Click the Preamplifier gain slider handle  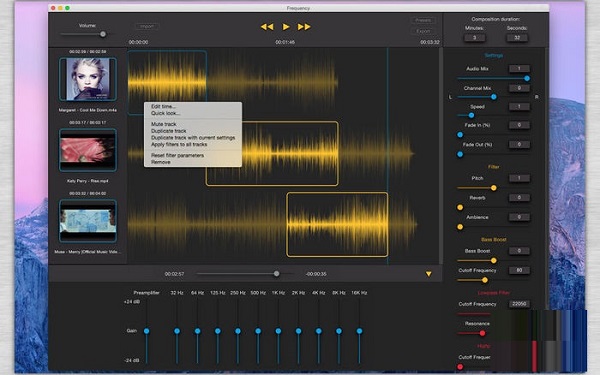coord(147,331)
